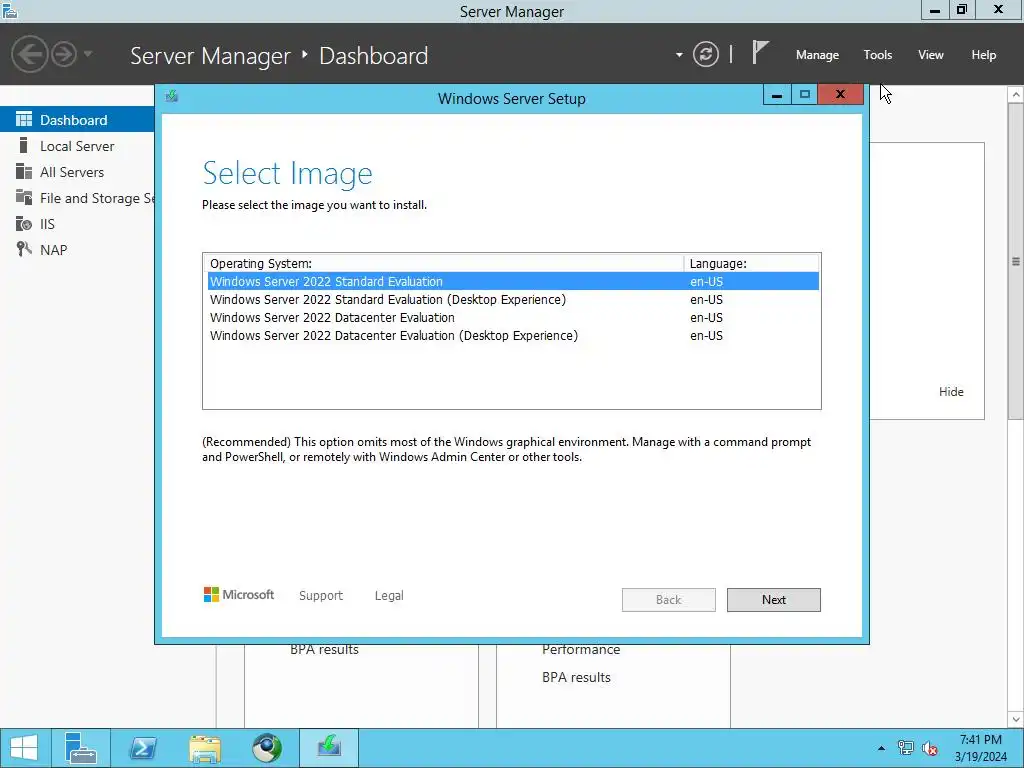Open the Help menu
This screenshot has width=1024, height=768.
tap(984, 55)
